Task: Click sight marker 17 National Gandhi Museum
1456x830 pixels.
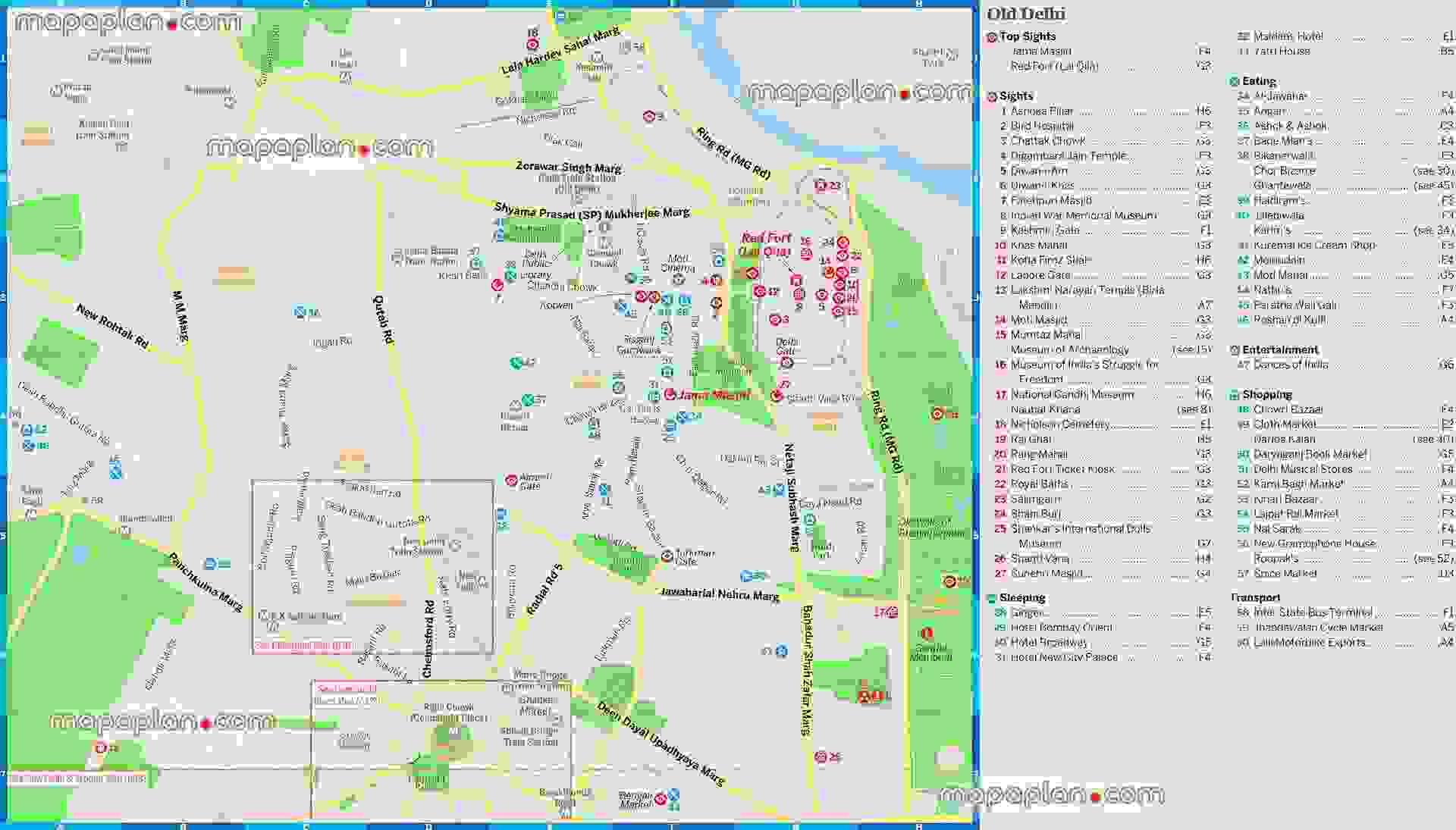Action: (x=893, y=612)
